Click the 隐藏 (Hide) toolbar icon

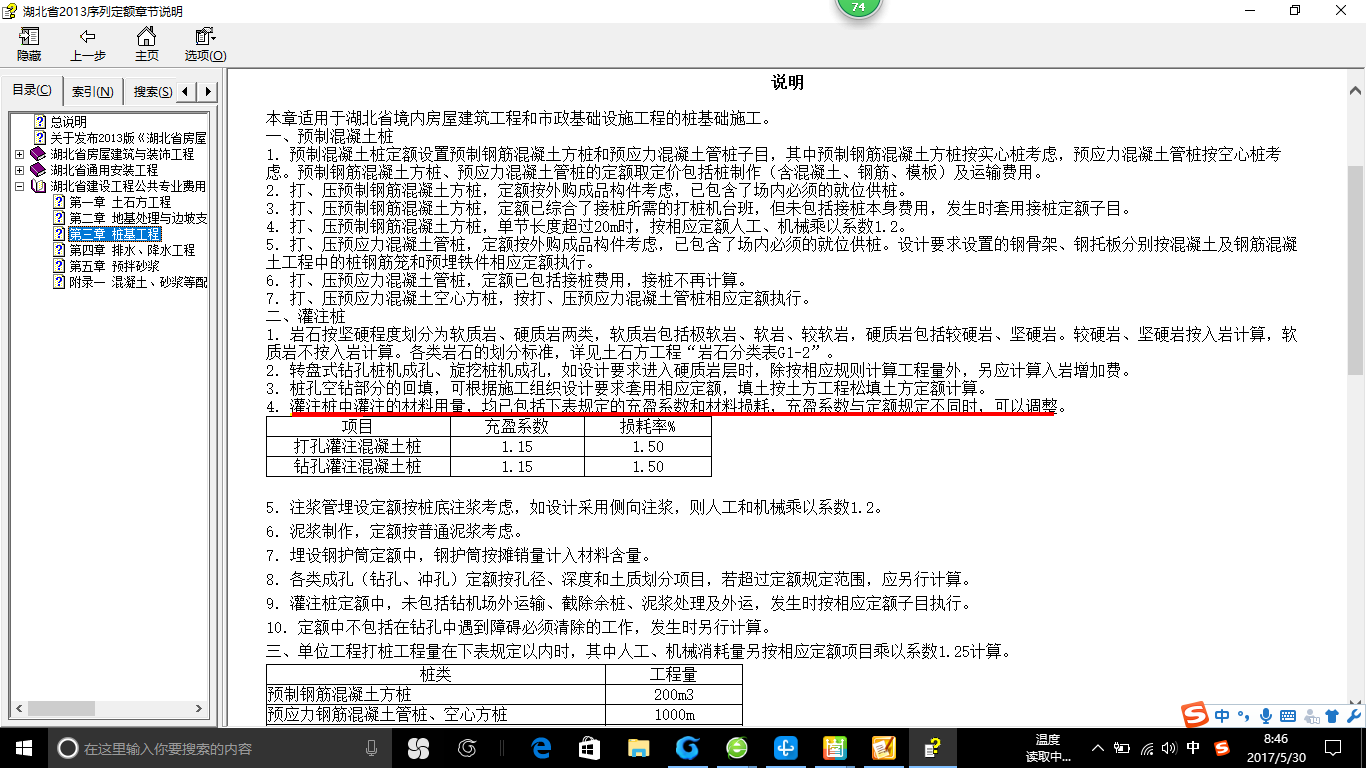[x=29, y=45]
